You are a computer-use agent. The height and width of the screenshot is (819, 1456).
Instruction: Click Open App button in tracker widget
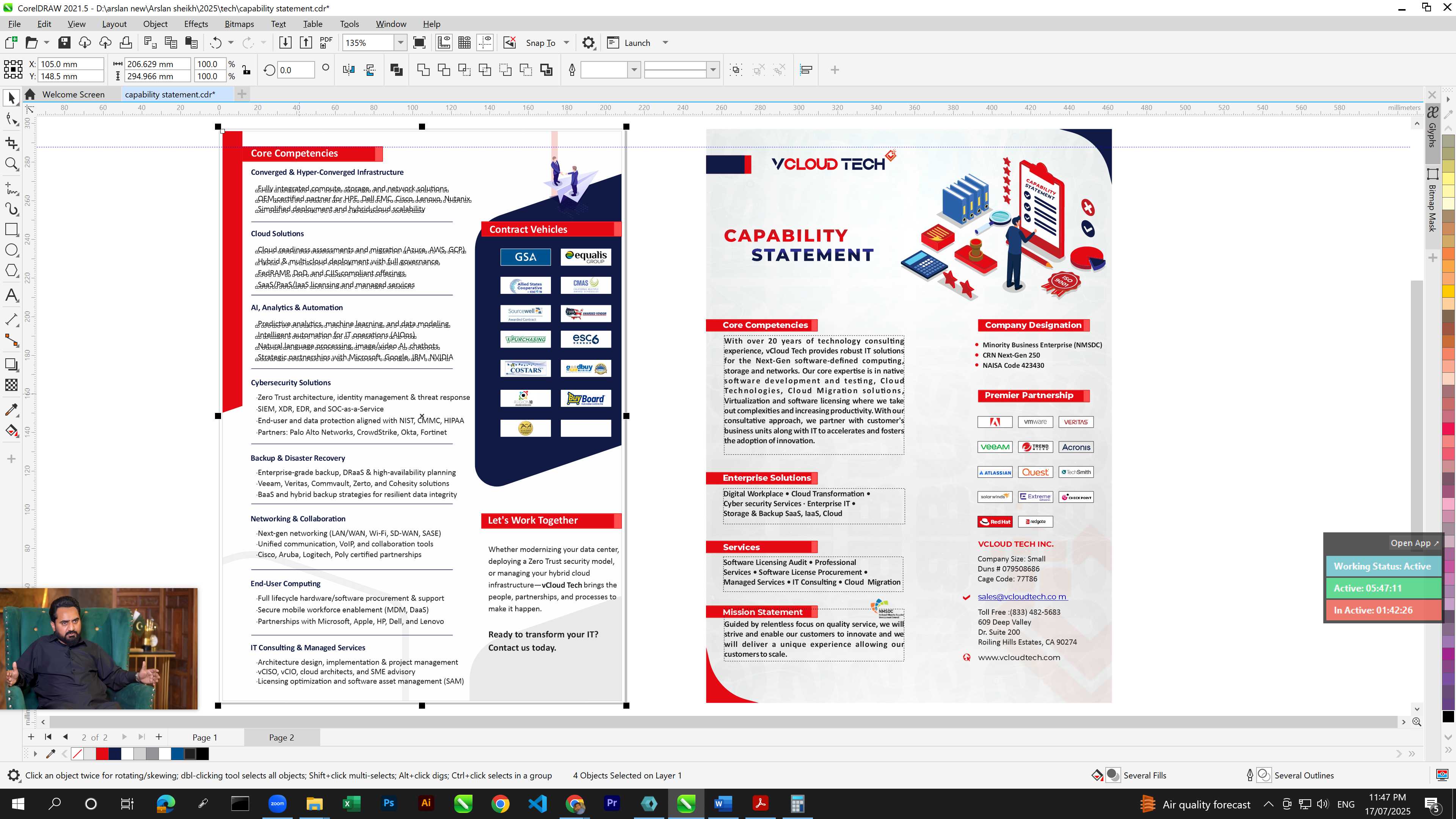point(1414,543)
